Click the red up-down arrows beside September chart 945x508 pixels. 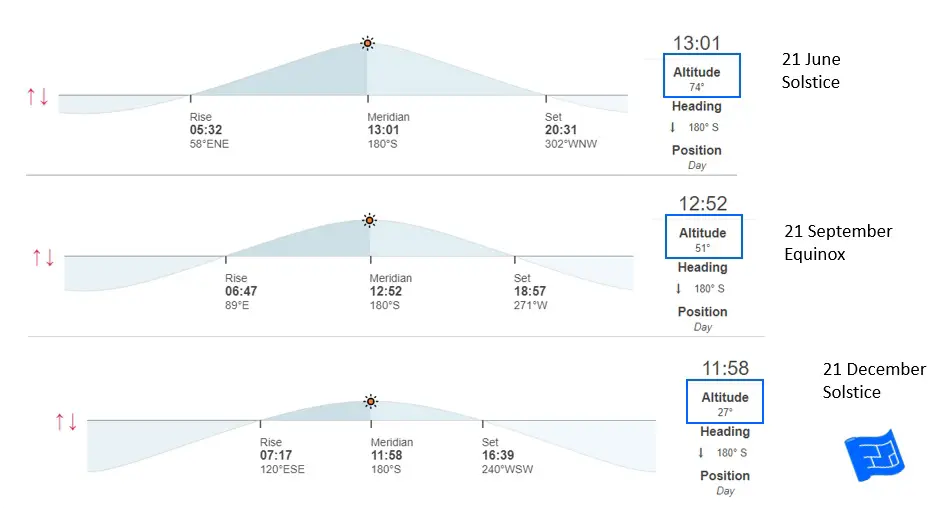point(43,257)
